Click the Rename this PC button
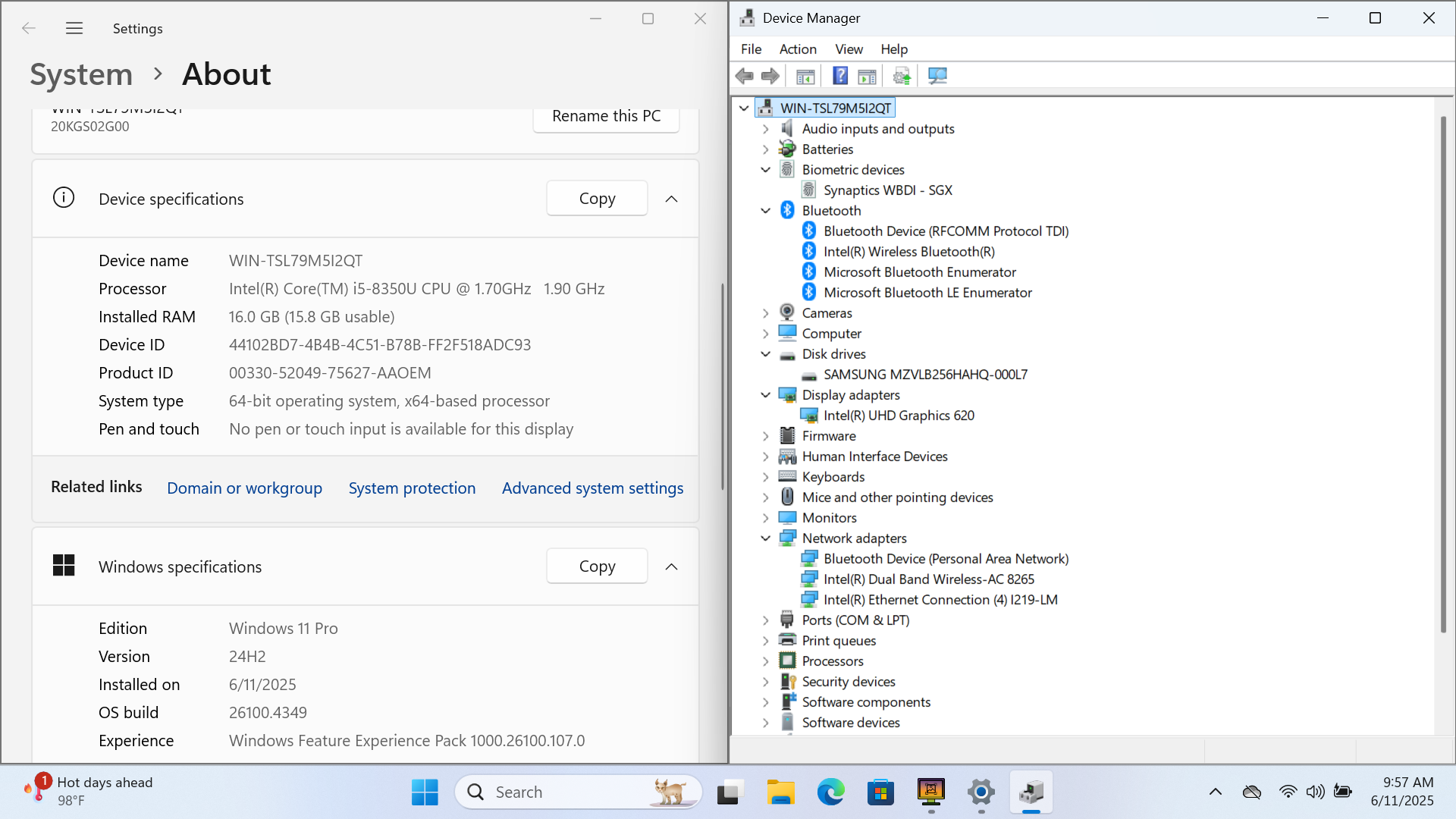 (606, 117)
